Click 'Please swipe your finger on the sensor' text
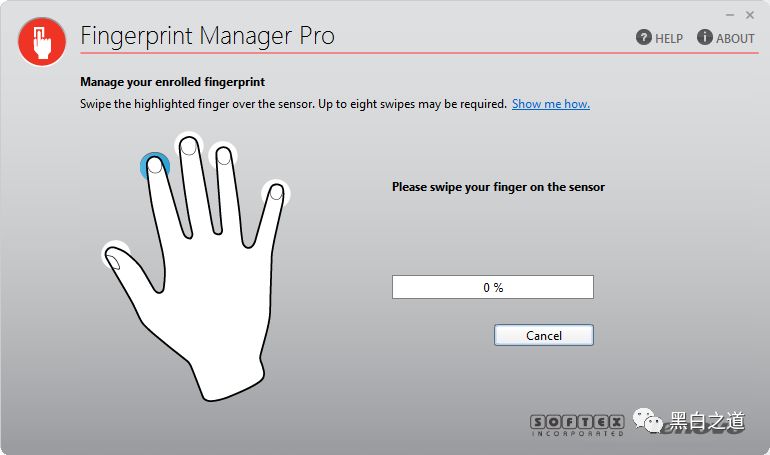 pos(498,187)
